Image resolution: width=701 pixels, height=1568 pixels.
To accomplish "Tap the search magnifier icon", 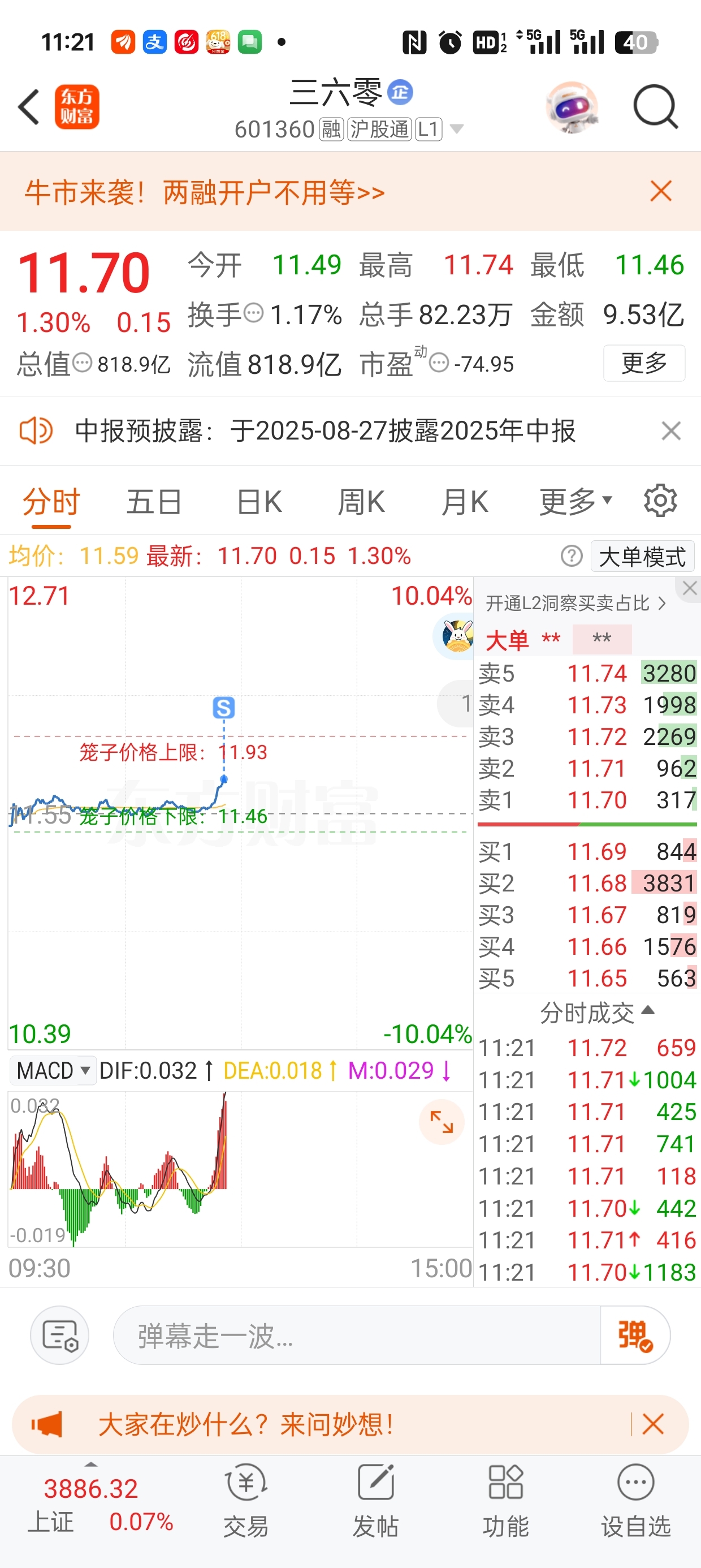I will [x=655, y=107].
